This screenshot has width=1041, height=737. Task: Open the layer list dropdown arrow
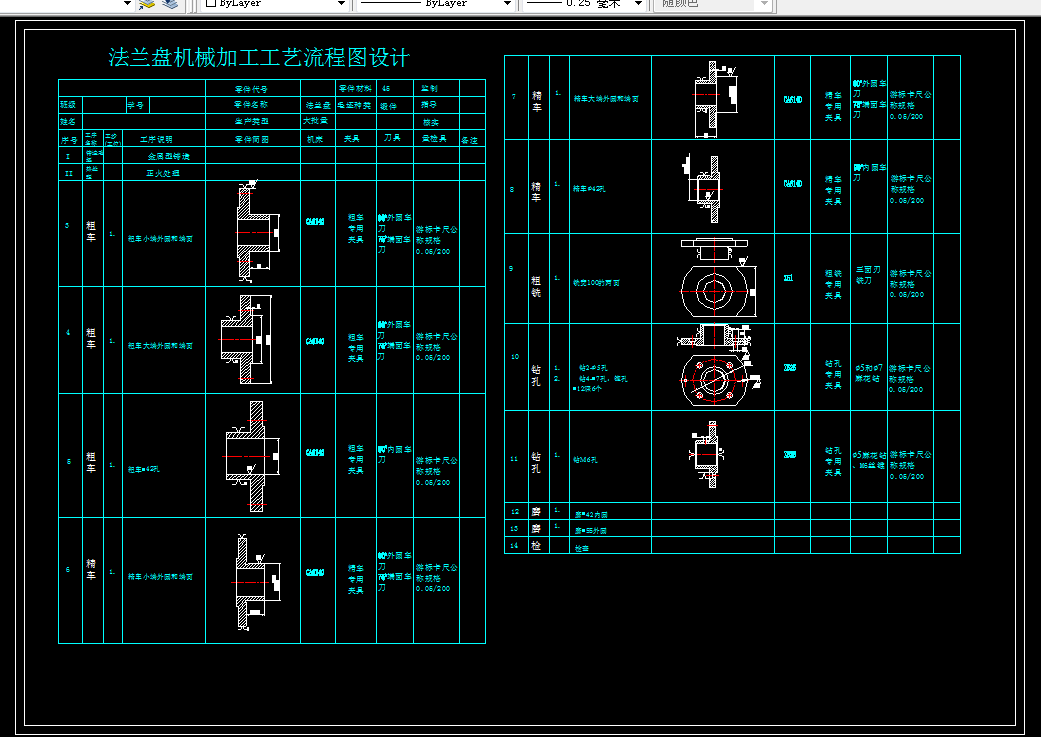click(127, 3)
